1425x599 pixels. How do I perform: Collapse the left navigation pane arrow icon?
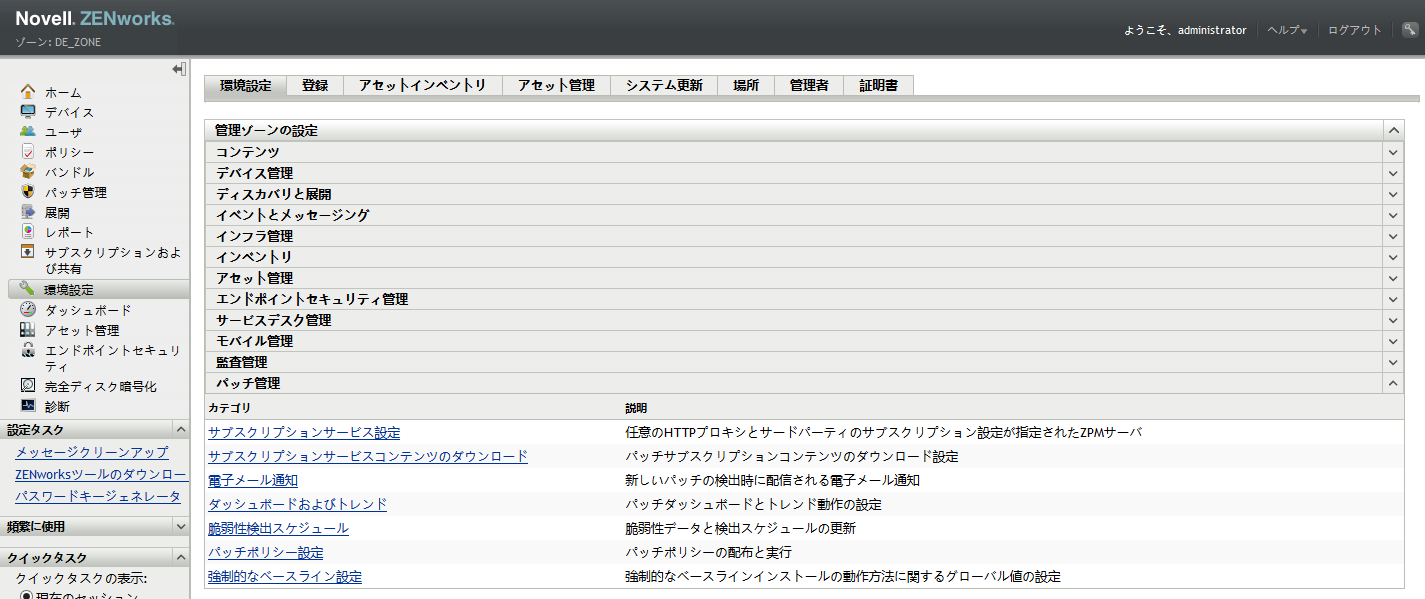tap(179, 69)
